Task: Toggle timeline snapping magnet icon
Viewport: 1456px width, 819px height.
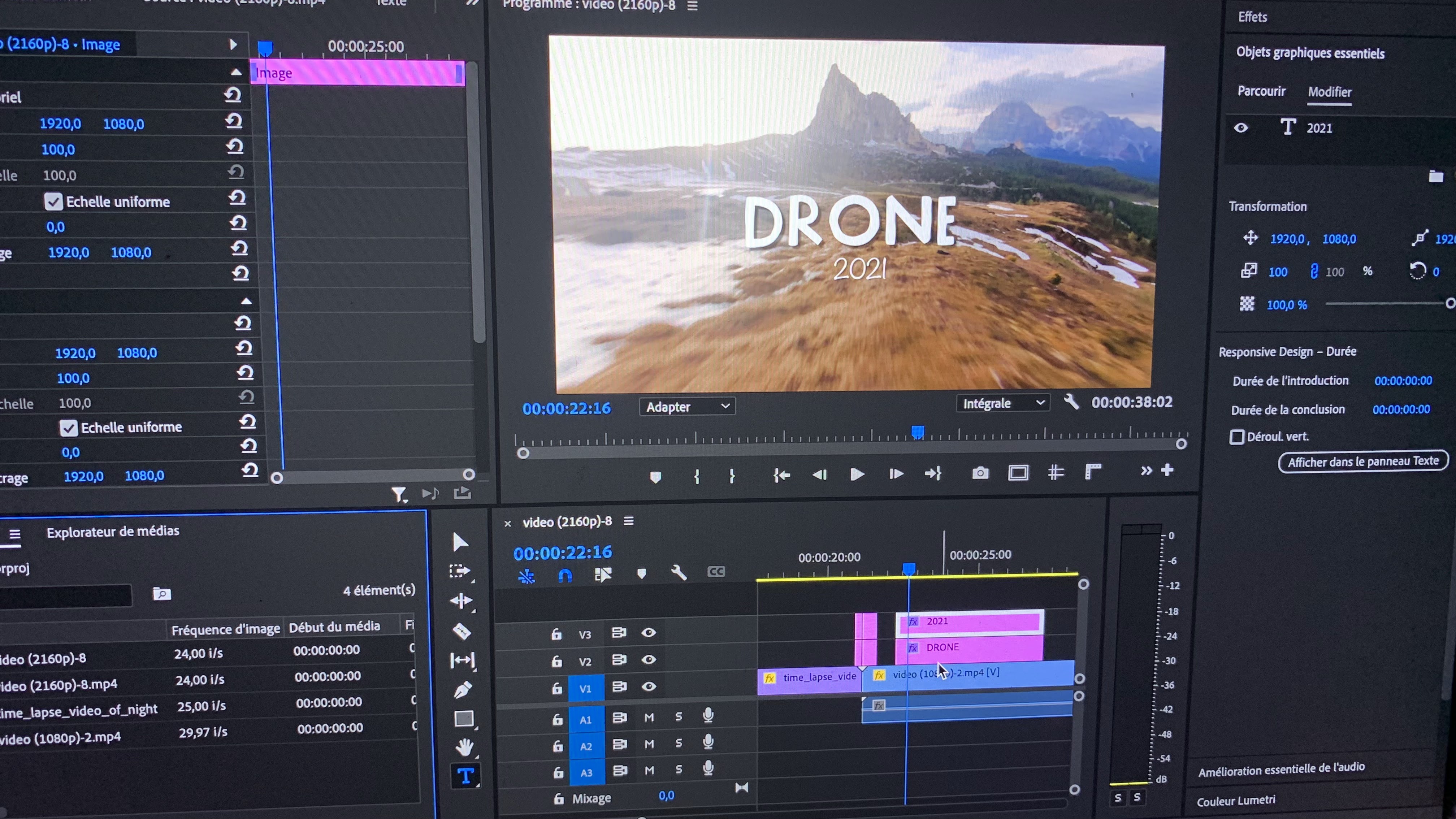Action: coord(565,575)
